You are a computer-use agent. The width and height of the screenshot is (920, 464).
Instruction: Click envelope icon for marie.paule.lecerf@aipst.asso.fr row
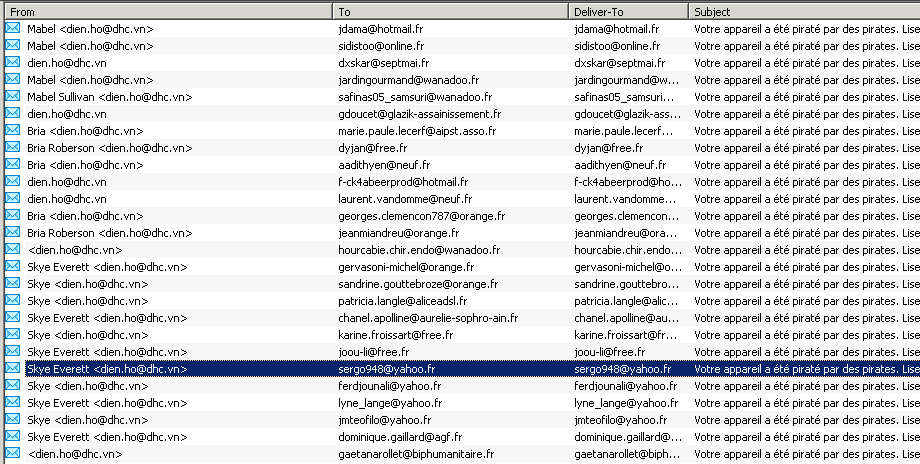point(12,130)
